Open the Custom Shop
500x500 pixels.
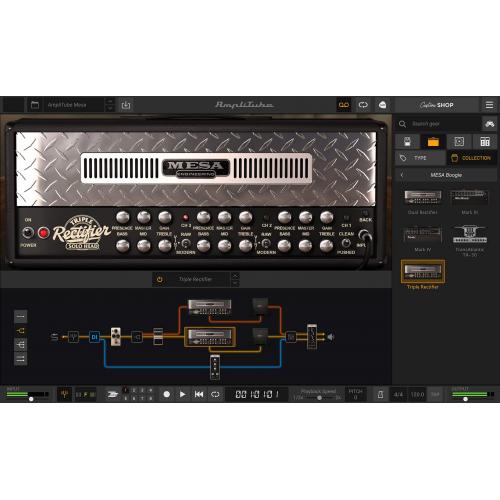pos(436,105)
